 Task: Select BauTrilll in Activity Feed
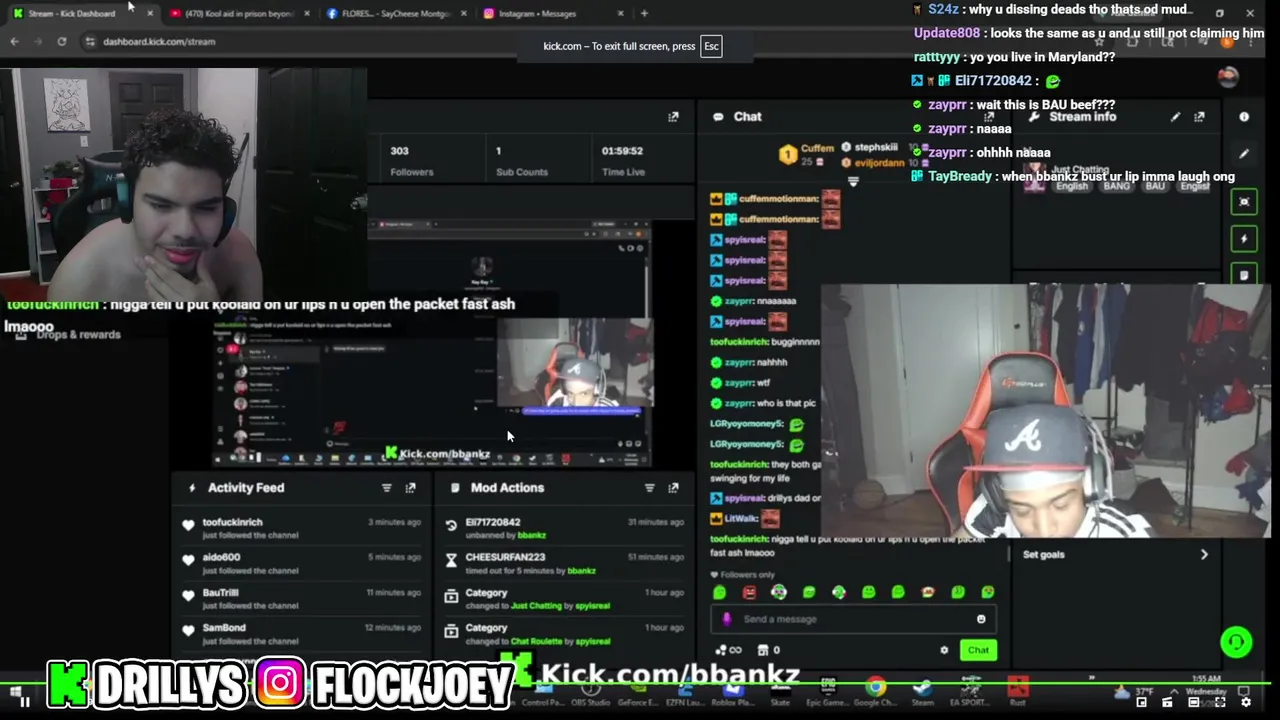(221, 593)
